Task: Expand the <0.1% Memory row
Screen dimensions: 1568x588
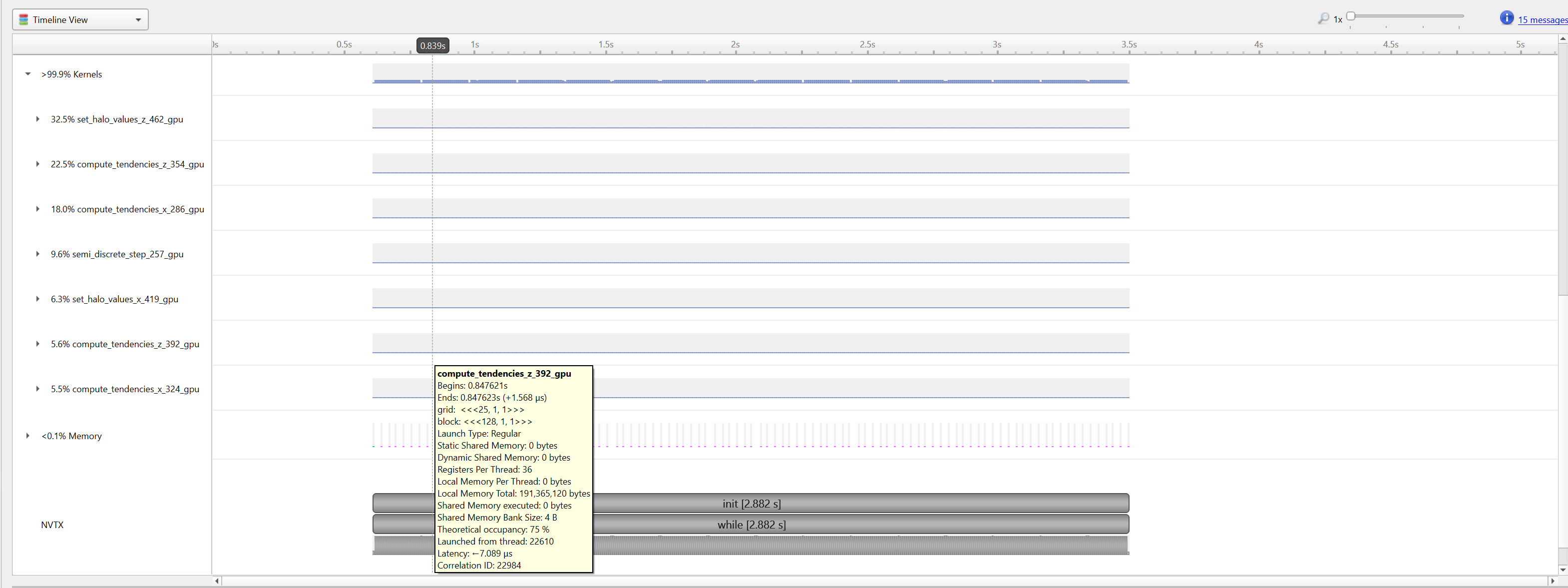Action: [x=28, y=437]
